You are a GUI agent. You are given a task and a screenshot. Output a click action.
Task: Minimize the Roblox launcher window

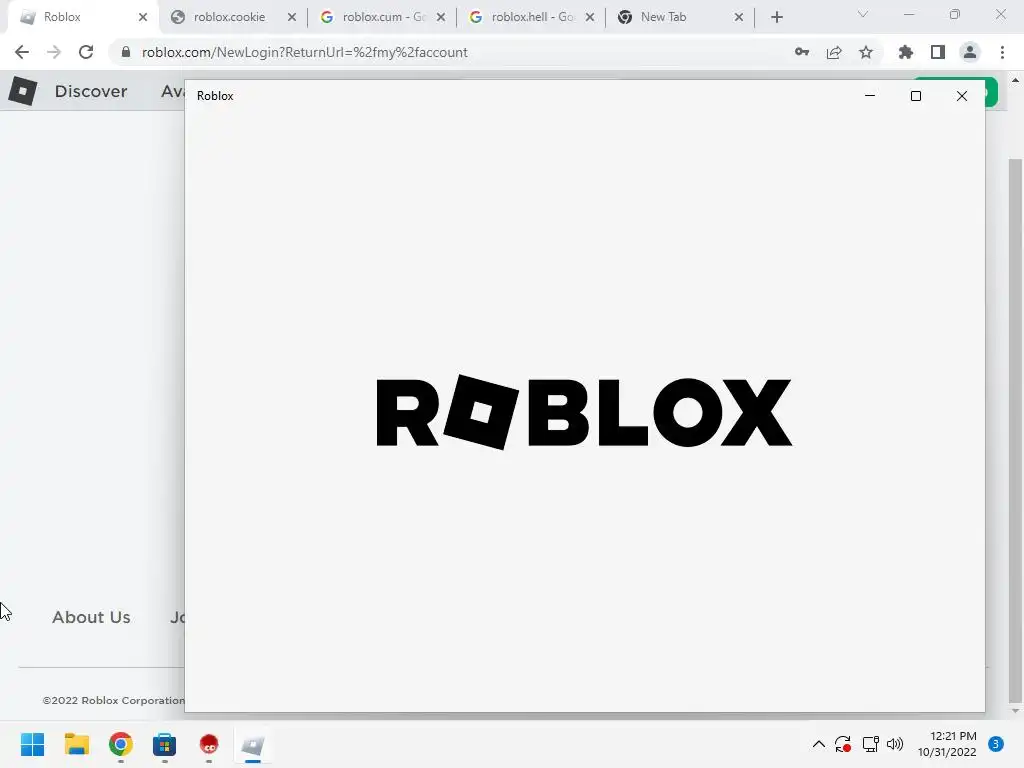pyautogui.click(x=870, y=96)
